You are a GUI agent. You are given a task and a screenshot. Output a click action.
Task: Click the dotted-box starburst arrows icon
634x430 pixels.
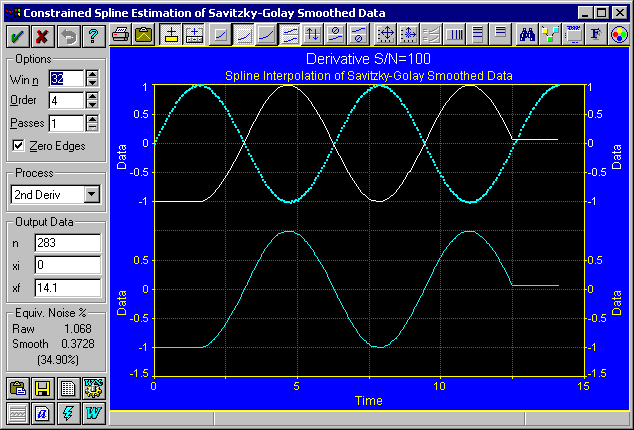click(409, 35)
